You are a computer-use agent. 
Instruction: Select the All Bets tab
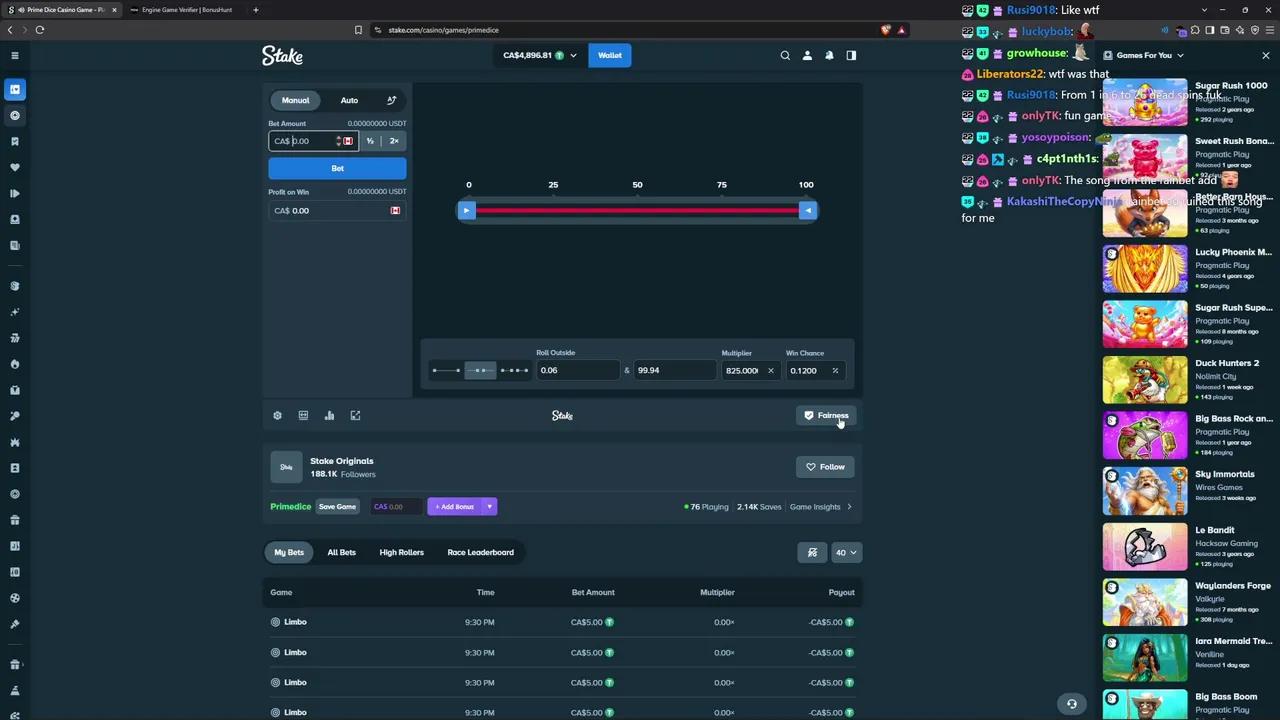[341, 552]
